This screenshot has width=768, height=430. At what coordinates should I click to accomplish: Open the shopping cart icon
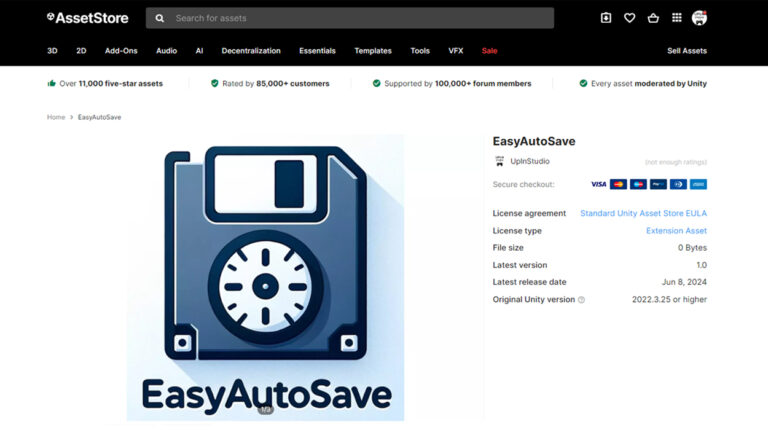(653, 18)
